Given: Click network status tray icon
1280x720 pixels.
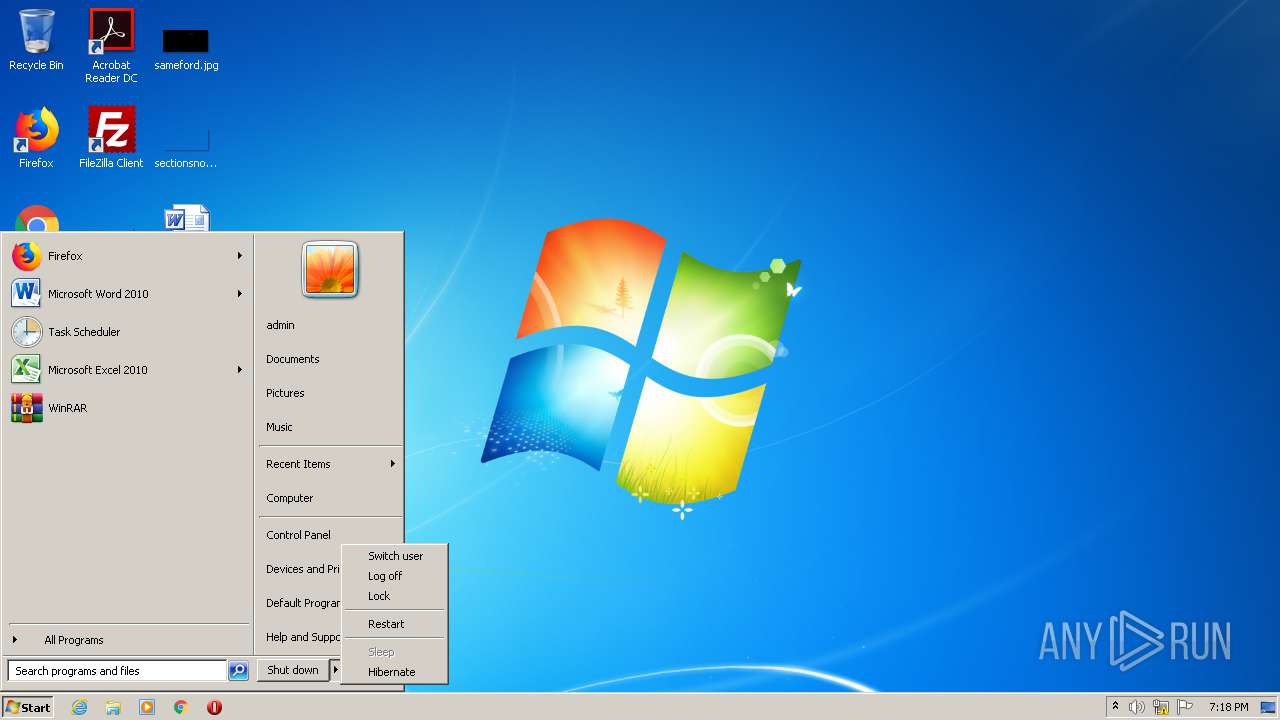Looking at the screenshot, I should coord(1161,707).
